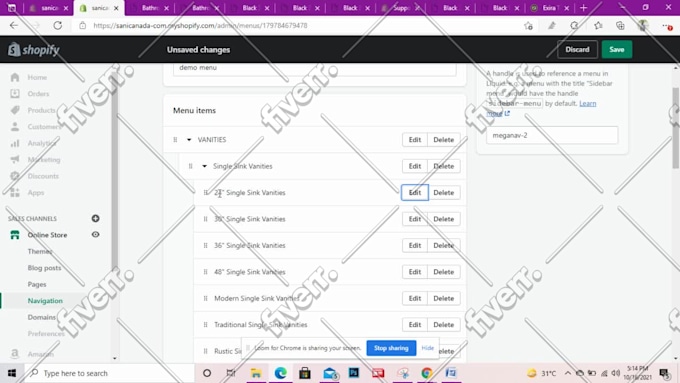The height and width of the screenshot is (383, 680).
Task: Click the Apps grid icon
Action: [15, 193]
